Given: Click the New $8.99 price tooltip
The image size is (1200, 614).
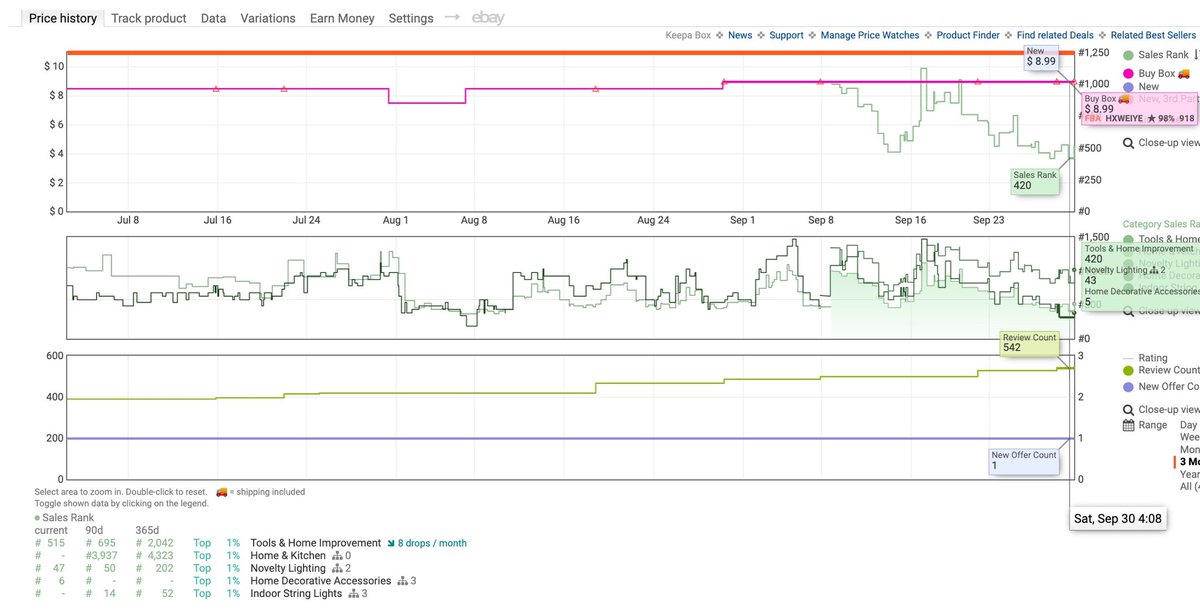Looking at the screenshot, I should coord(1041,56).
